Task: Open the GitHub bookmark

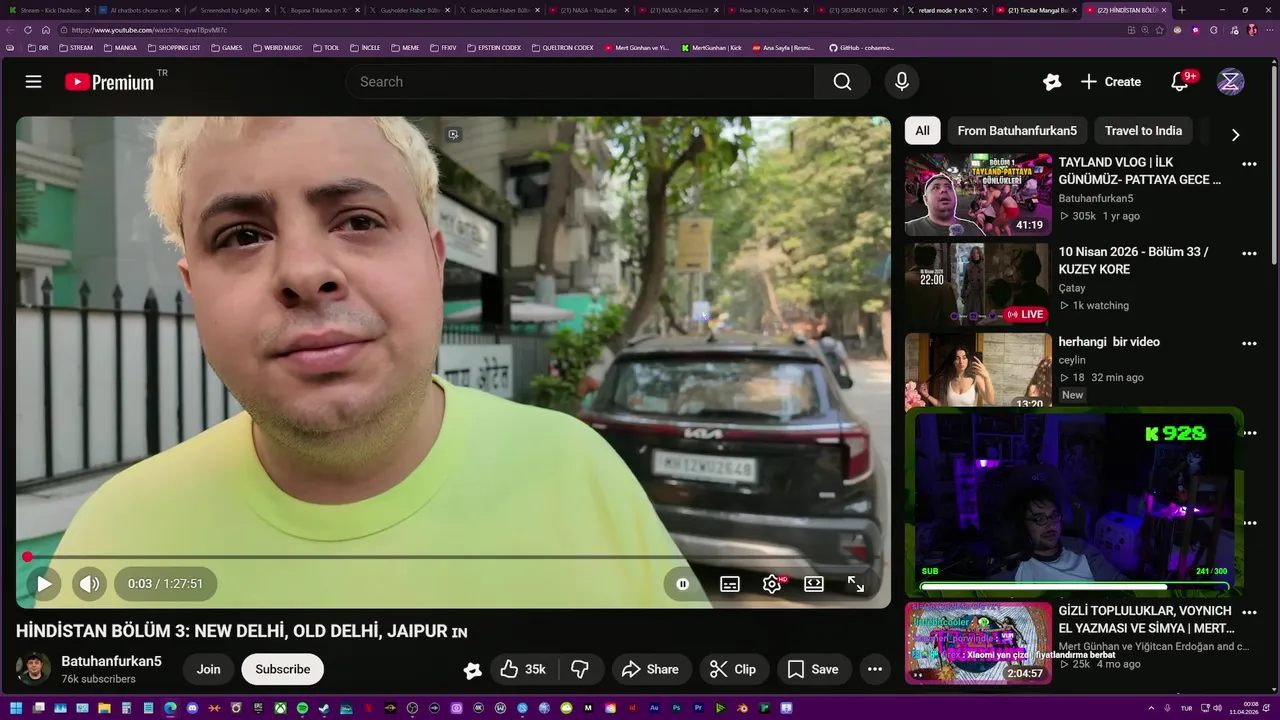Action: click(862, 48)
